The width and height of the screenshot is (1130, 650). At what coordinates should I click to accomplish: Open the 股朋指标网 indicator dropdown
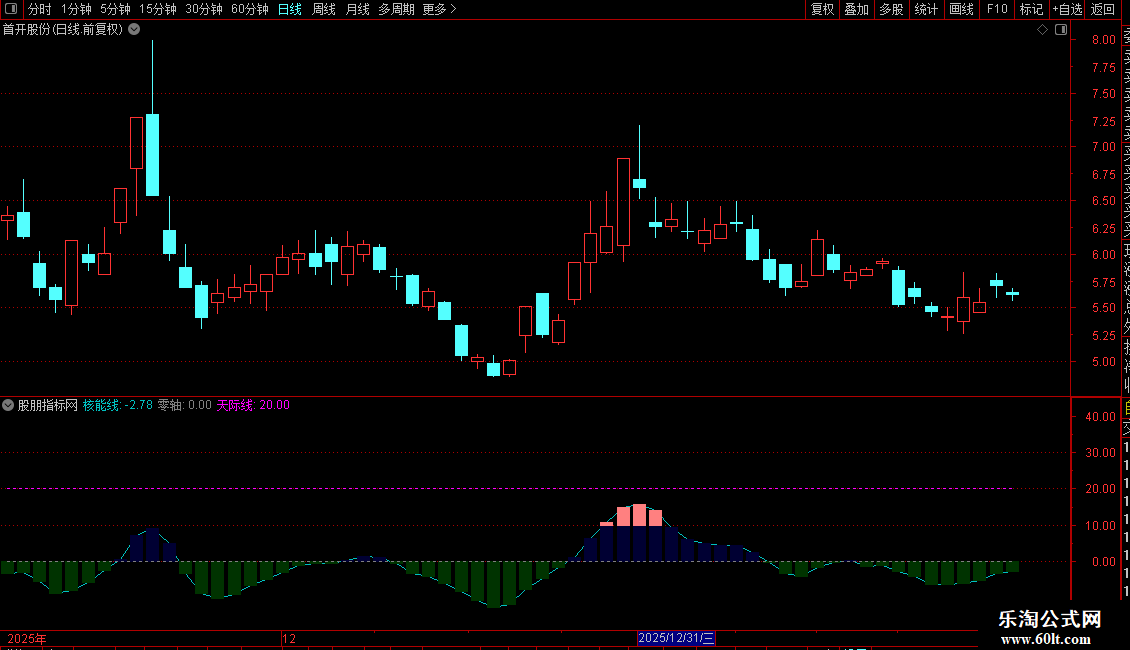(x=8, y=405)
